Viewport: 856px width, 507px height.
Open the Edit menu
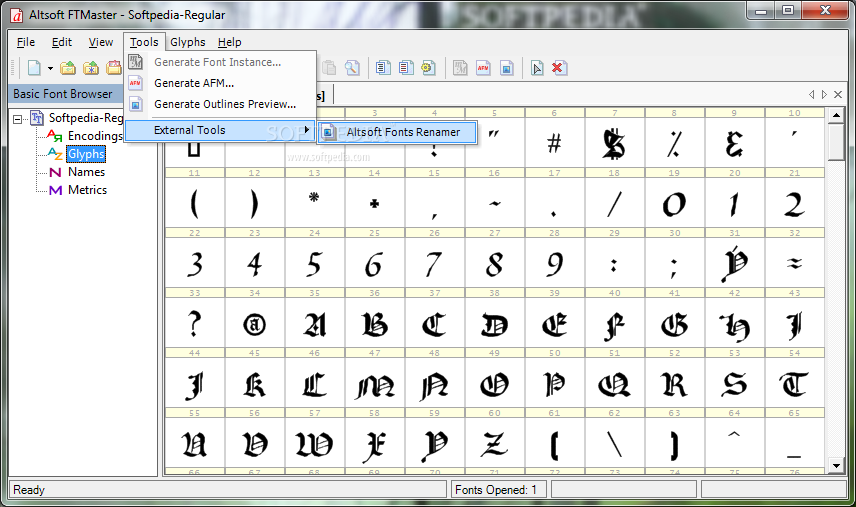pyautogui.click(x=62, y=42)
